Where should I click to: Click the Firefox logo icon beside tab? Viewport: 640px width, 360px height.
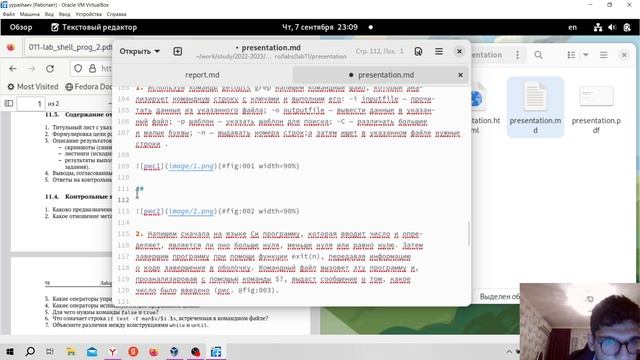tap(11, 47)
